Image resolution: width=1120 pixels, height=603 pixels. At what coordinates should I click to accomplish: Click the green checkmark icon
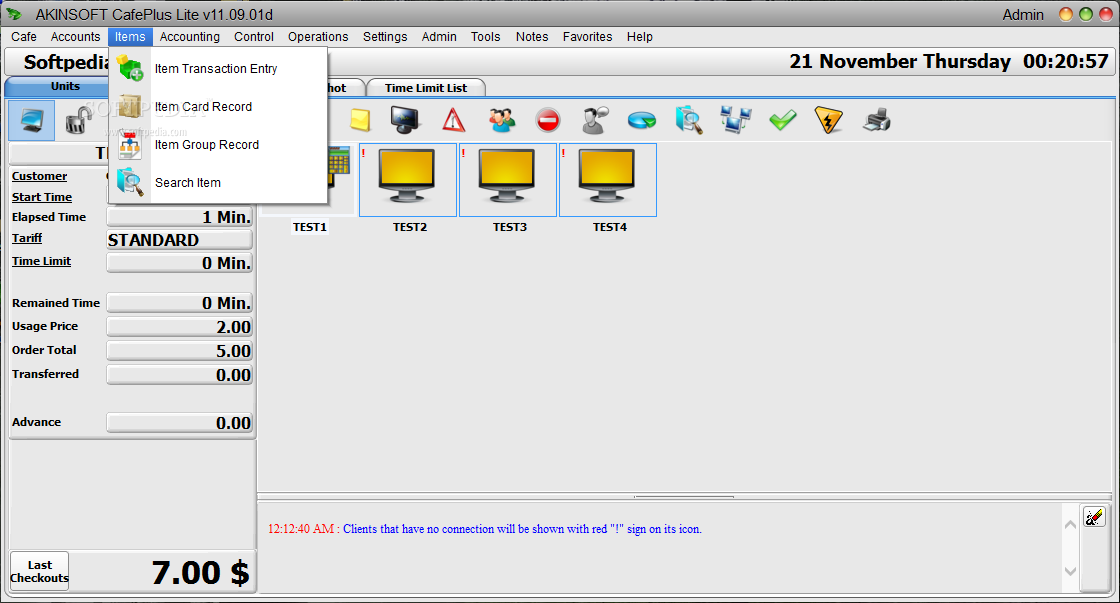tap(783, 120)
